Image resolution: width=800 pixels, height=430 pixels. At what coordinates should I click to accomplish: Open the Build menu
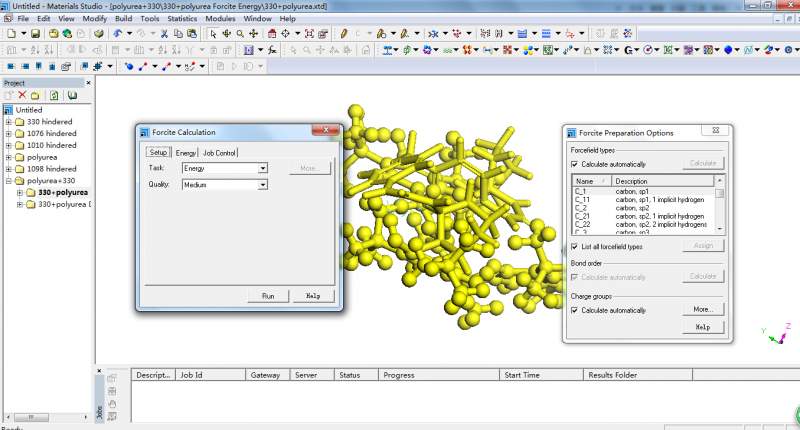[123, 18]
